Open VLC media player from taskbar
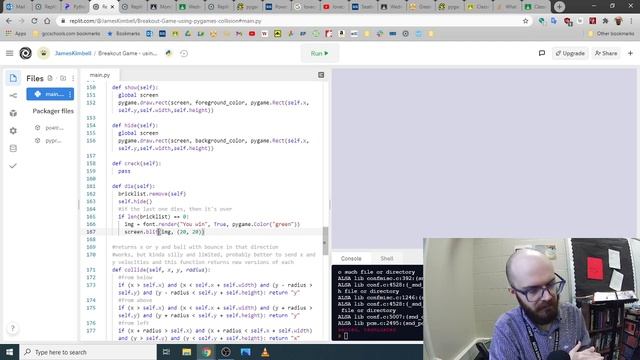Image resolution: width=640 pixels, height=360 pixels. (x=265, y=352)
